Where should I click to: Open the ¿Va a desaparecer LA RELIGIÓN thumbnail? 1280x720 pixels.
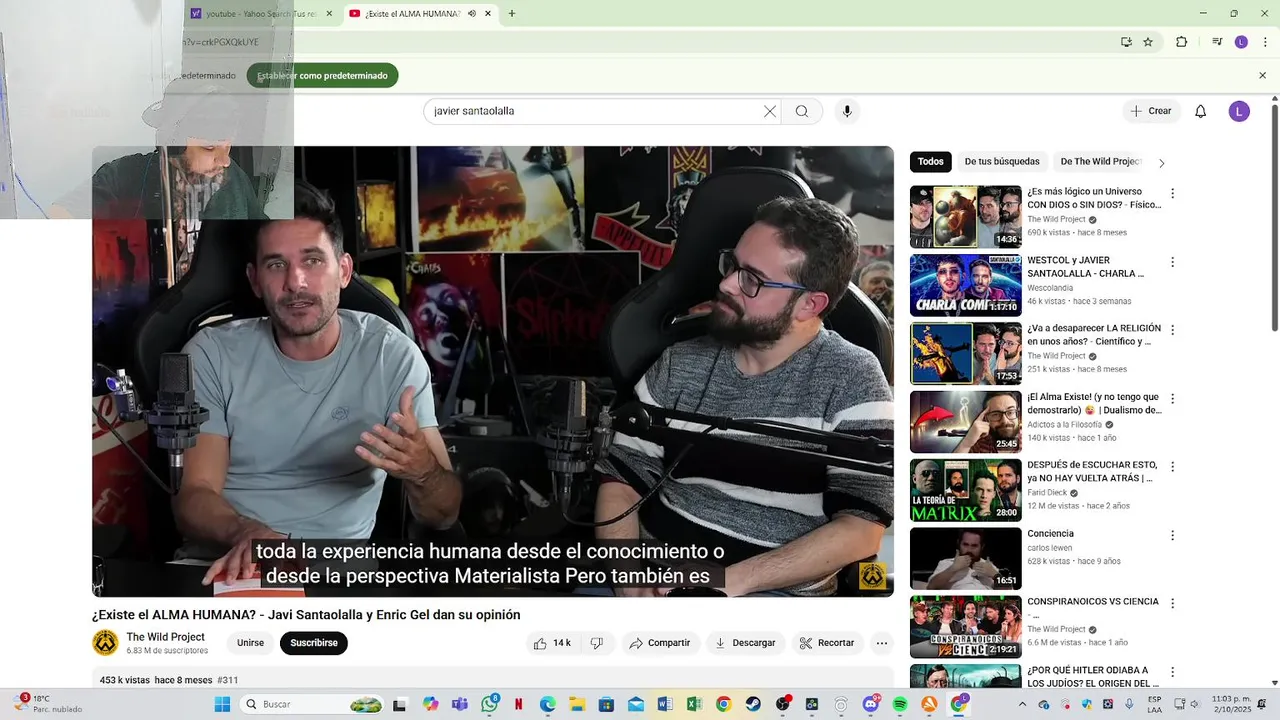coord(966,353)
